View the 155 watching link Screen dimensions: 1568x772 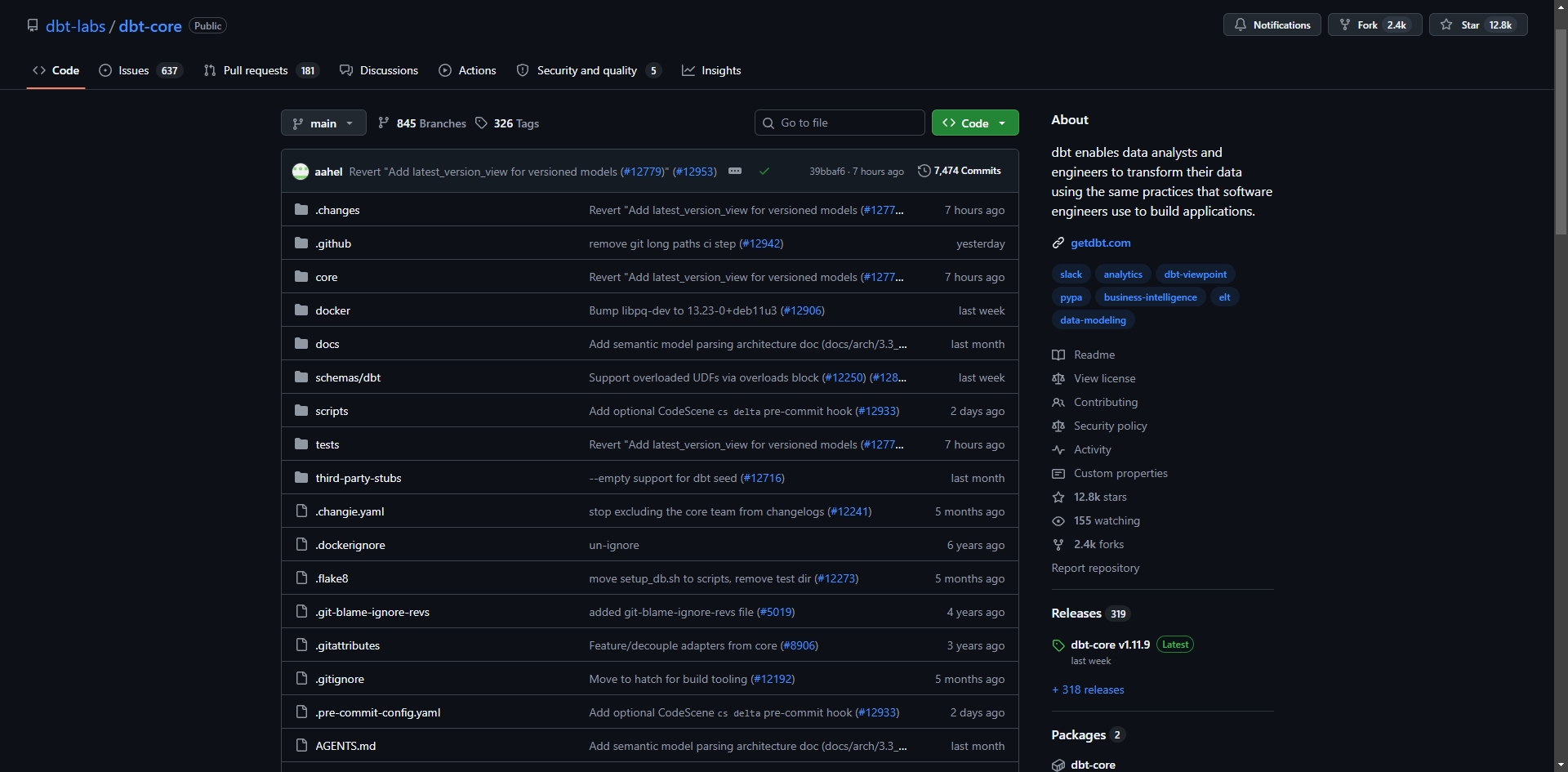pyautogui.click(x=1096, y=520)
